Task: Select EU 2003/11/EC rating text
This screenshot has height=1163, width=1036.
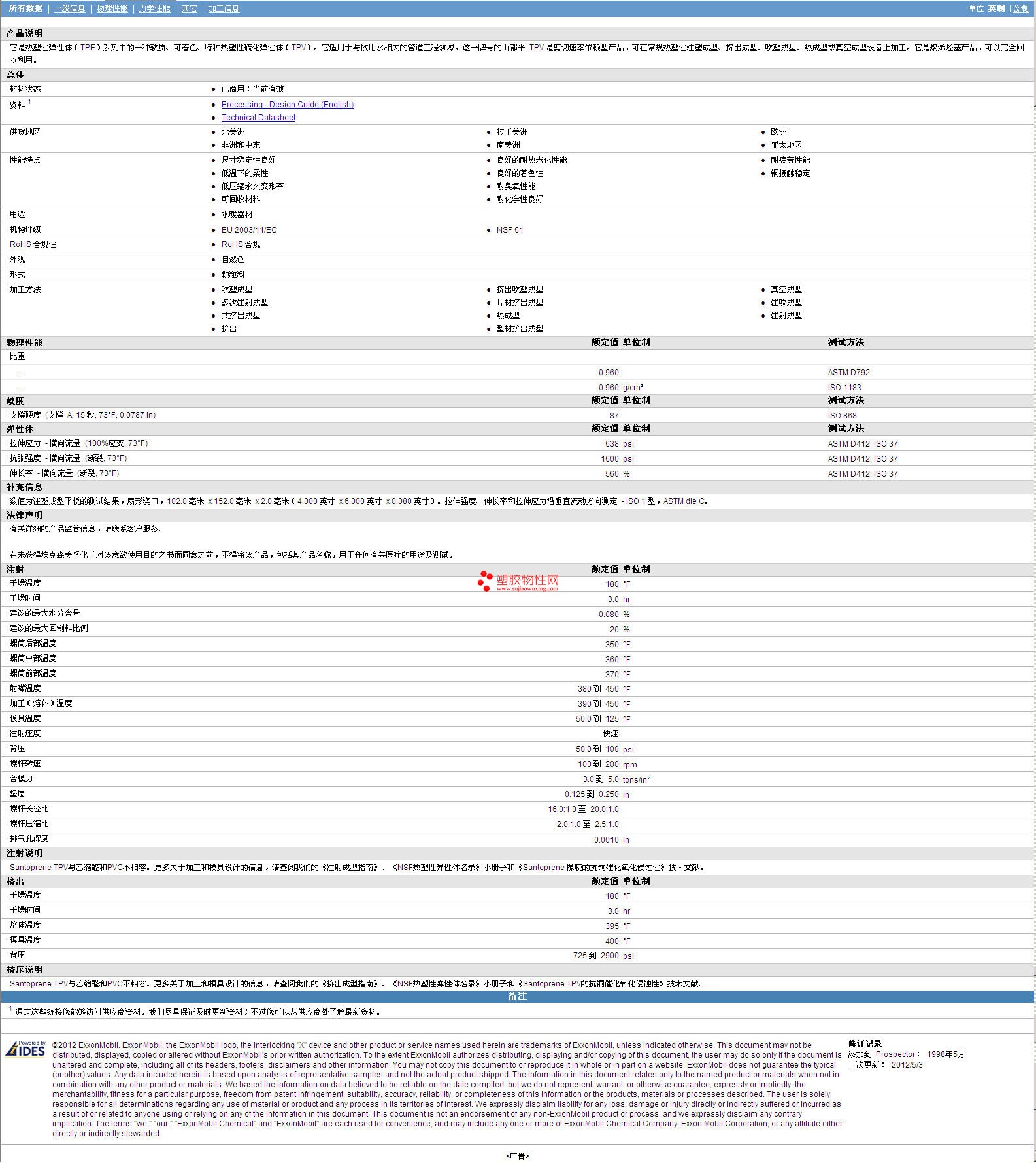Action: (x=249, y=230)
